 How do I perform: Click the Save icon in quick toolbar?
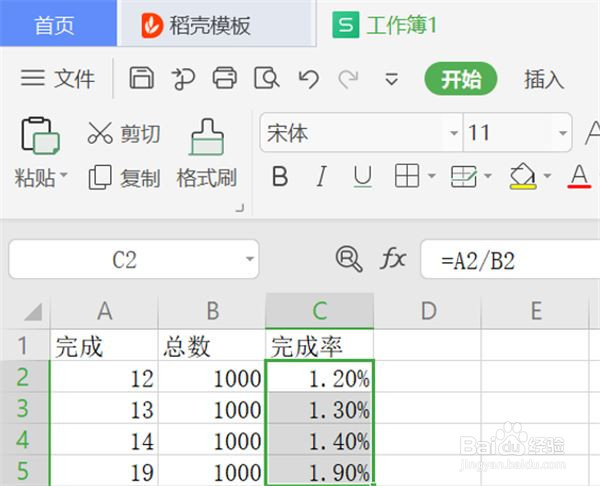pos(142,78)
